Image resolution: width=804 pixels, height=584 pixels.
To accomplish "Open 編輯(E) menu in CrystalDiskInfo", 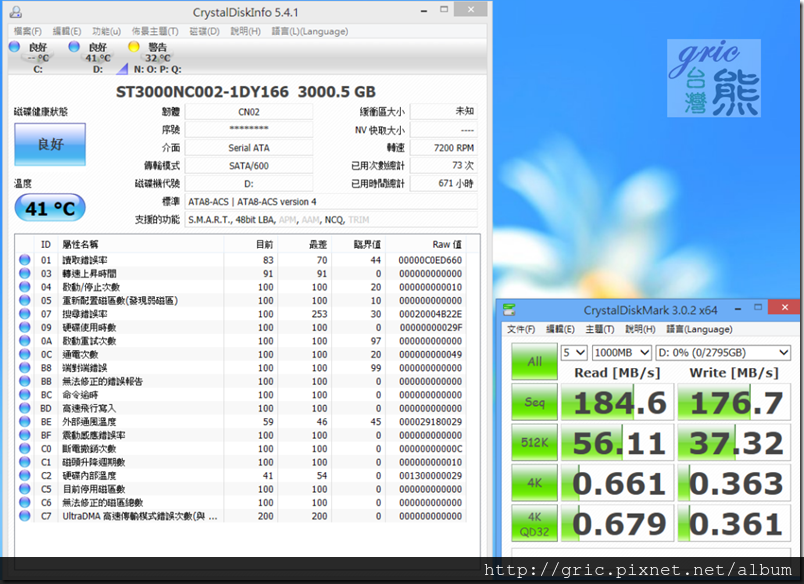I will coord(67,31).
